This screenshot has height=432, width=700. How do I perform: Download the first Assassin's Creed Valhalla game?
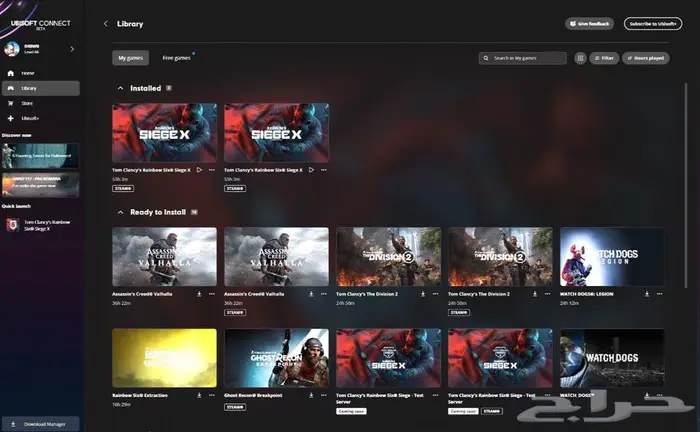click(199, 295)
